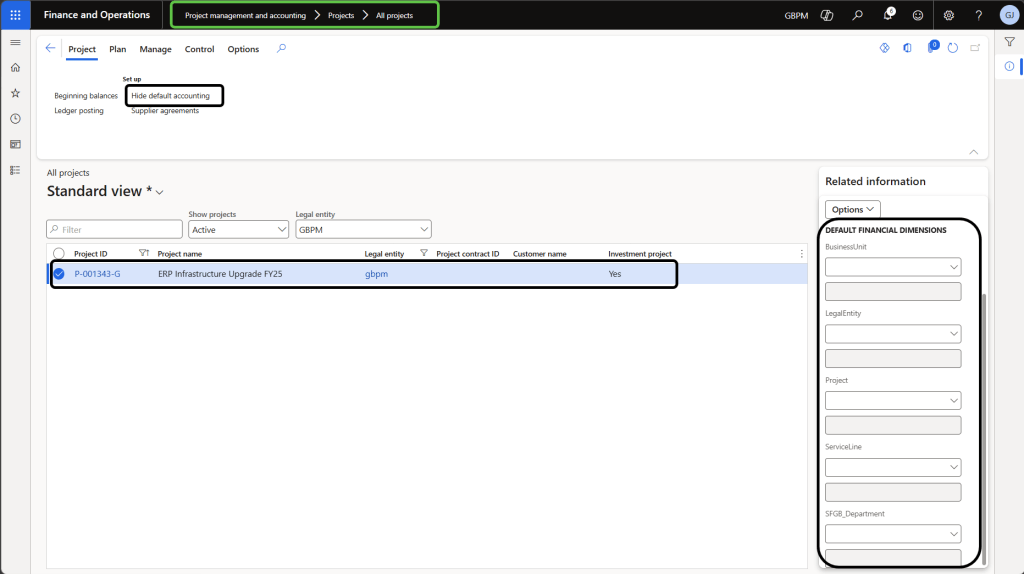Click the notifications bell icon
The width and height of the screenshot is (1024, 574).
[888, 15]
